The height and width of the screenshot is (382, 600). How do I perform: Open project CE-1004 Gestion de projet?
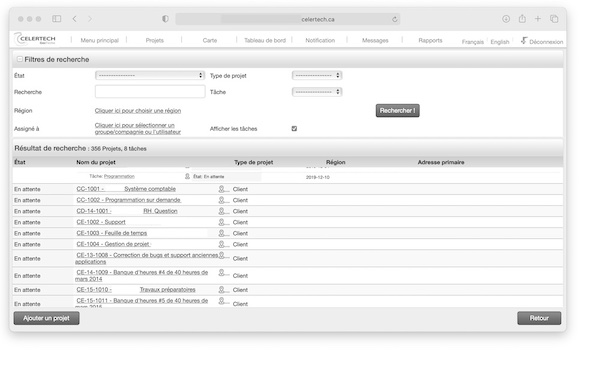113,244
